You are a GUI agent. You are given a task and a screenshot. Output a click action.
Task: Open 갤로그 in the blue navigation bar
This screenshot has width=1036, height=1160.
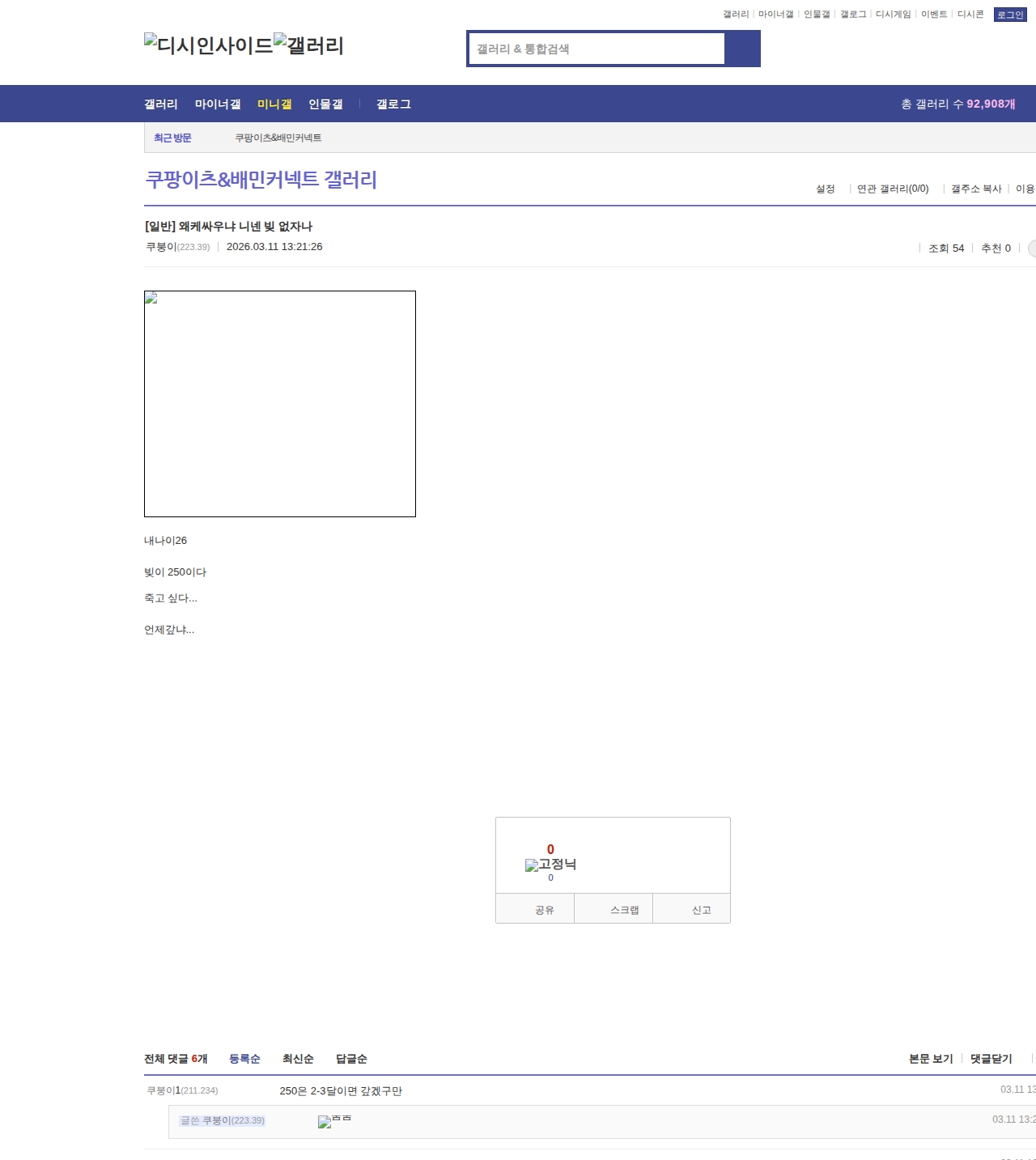coord(393,104)
